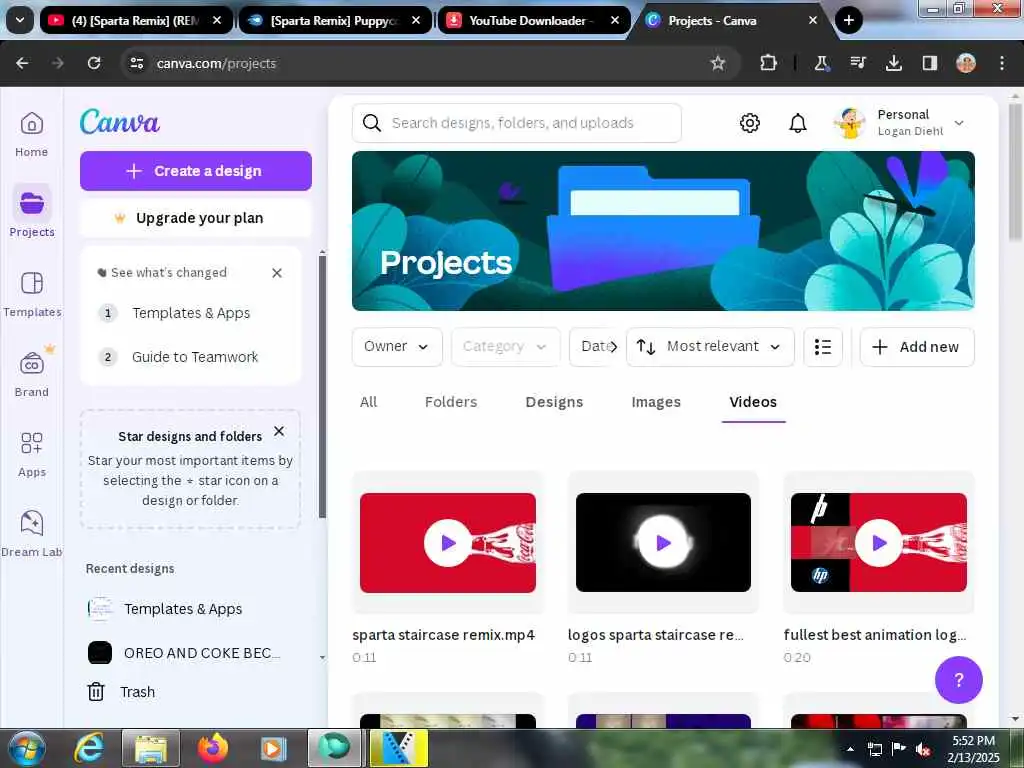Viewport: 1024px width, 768px height.
Task: Switch to the YouTube Downloader browser tab
Action: point(532,21)
